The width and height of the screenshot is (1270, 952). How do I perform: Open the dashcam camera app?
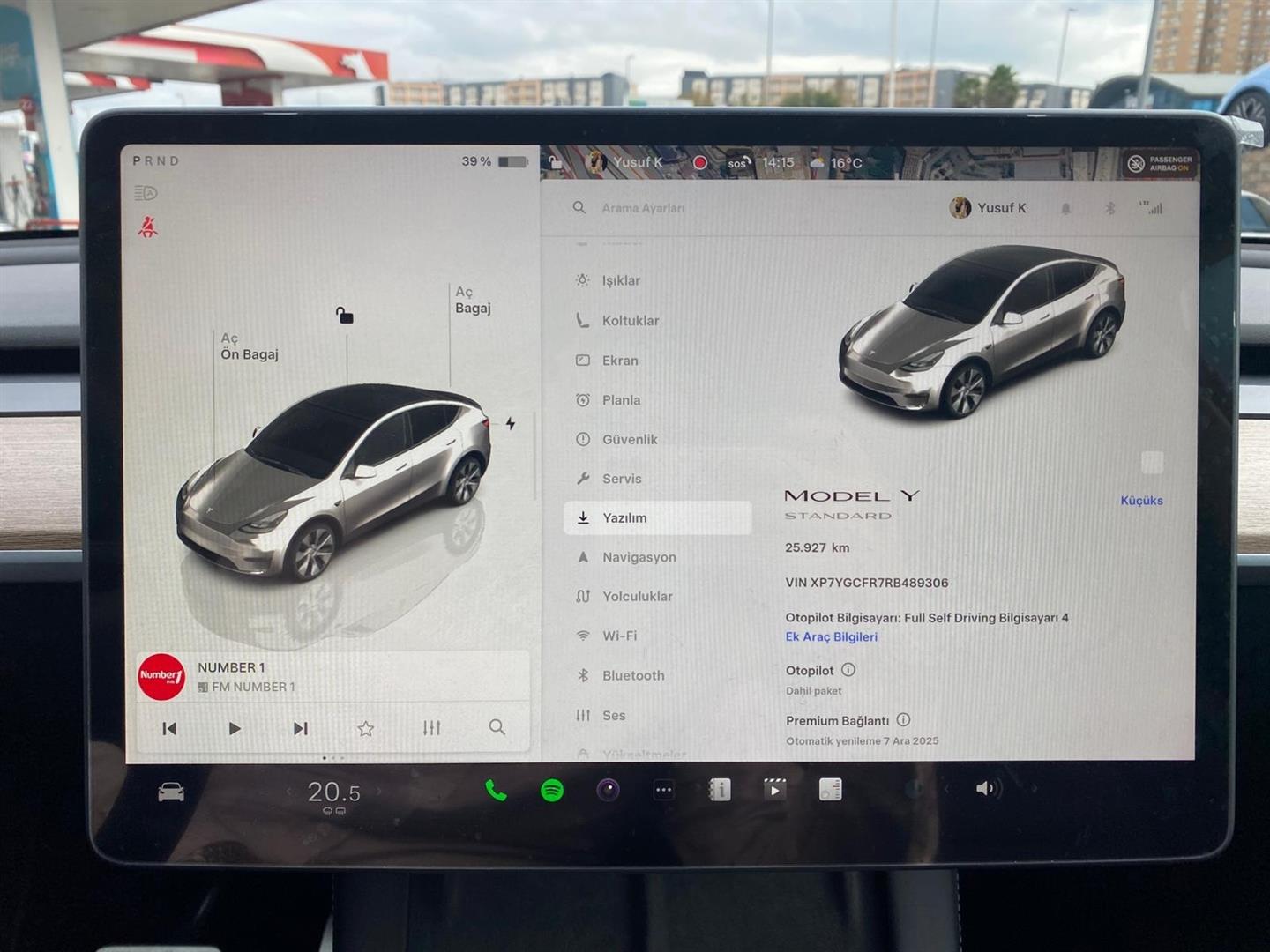608,791
